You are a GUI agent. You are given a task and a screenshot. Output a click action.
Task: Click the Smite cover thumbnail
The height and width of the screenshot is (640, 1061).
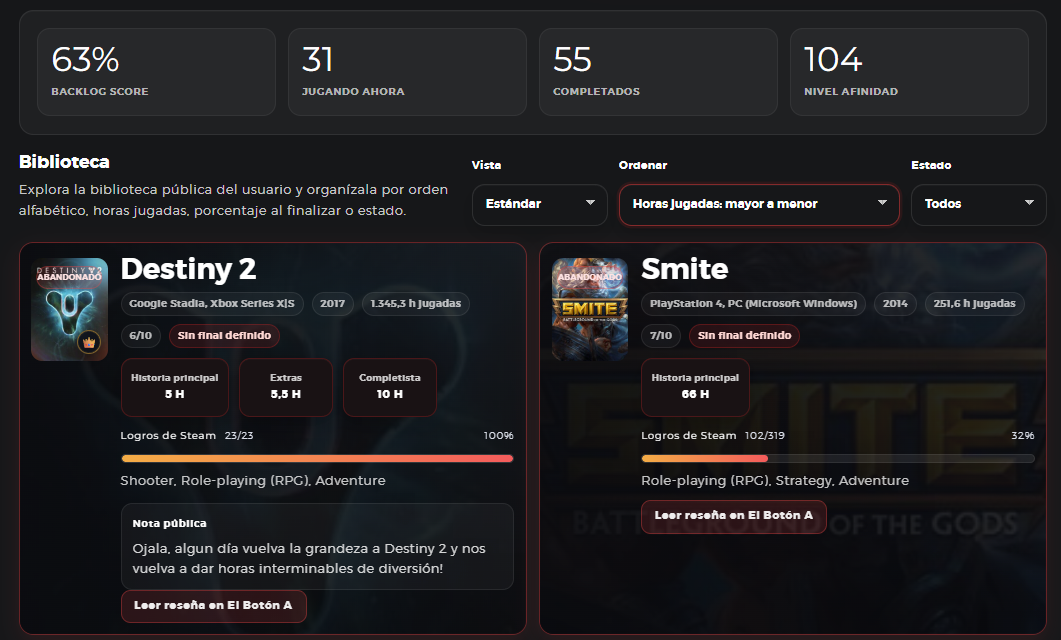point(590,309)
